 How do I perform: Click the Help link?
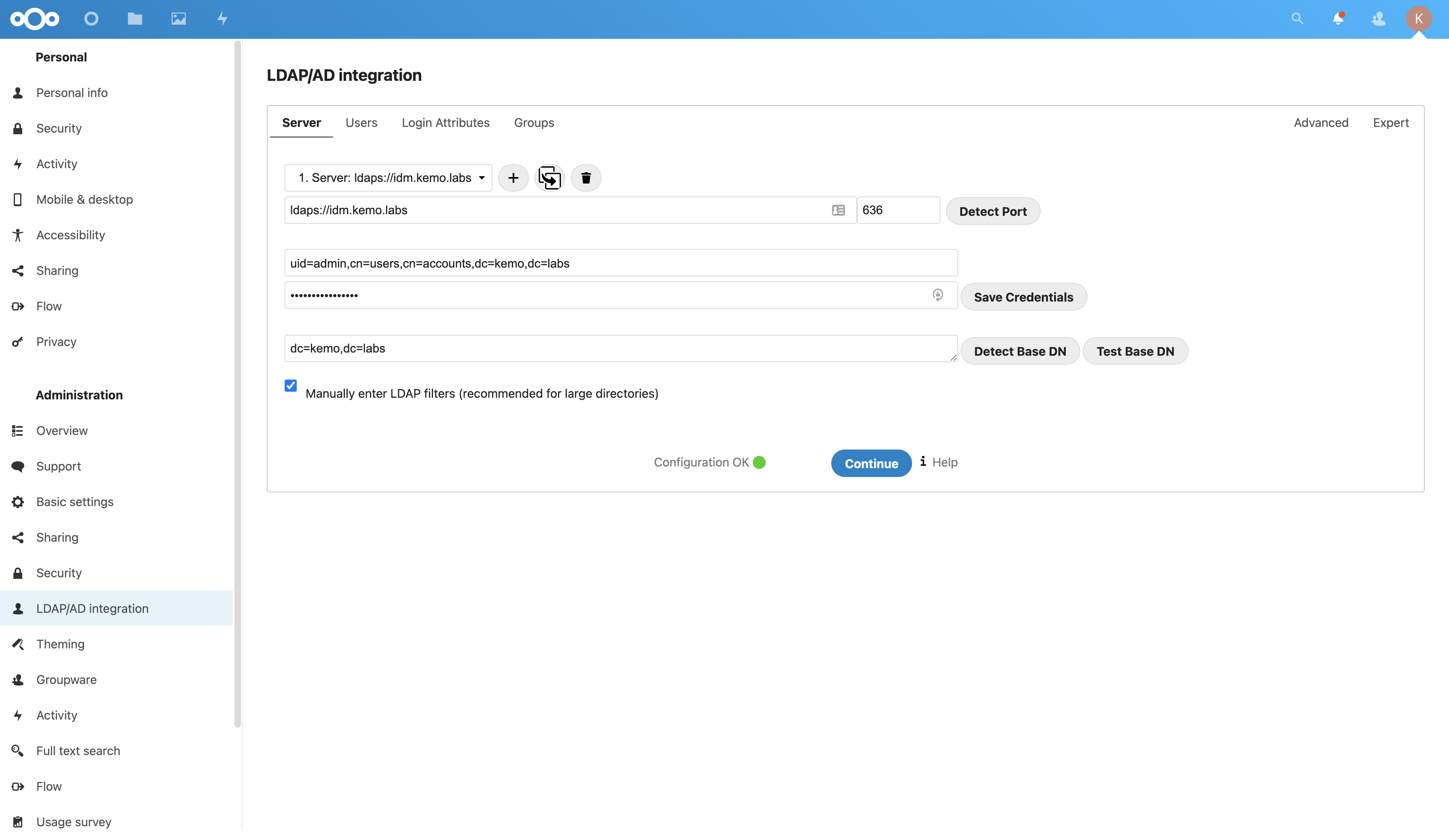pyautogui.click(x=944, y=462)
